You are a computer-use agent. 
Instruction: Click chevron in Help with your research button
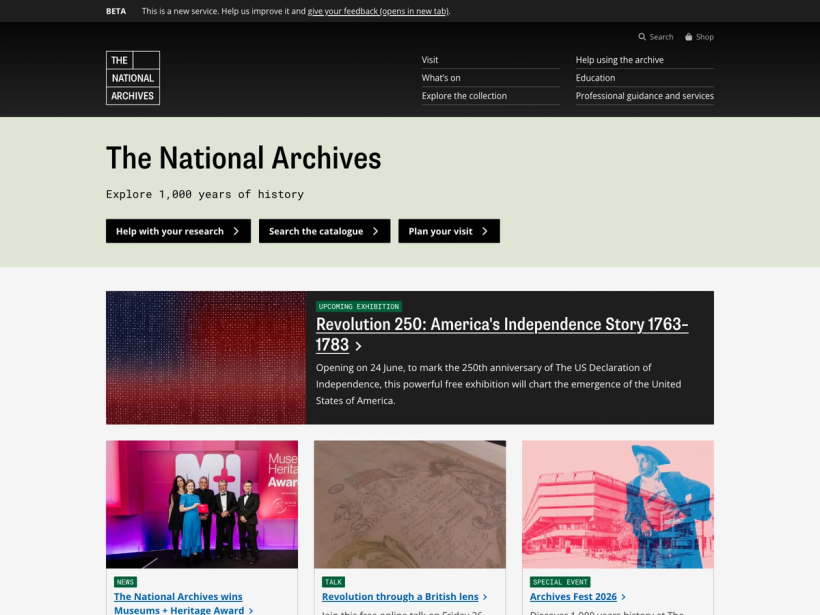point(236,231)
